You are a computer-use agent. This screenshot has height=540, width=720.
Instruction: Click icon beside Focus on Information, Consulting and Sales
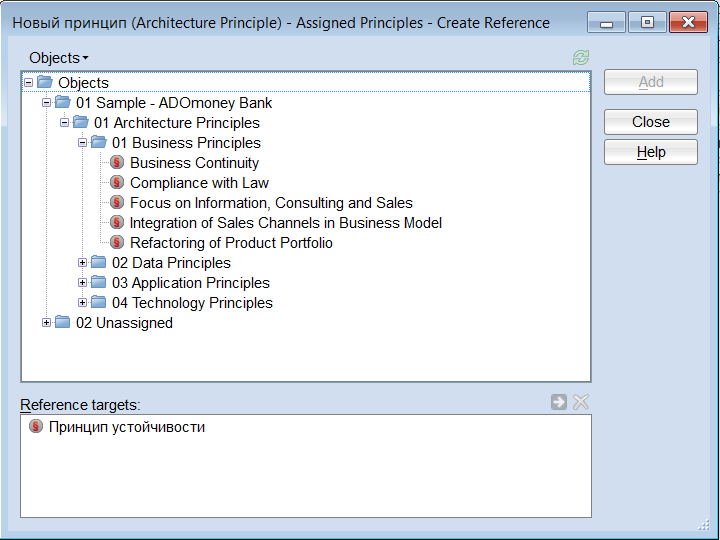[117, 202]
